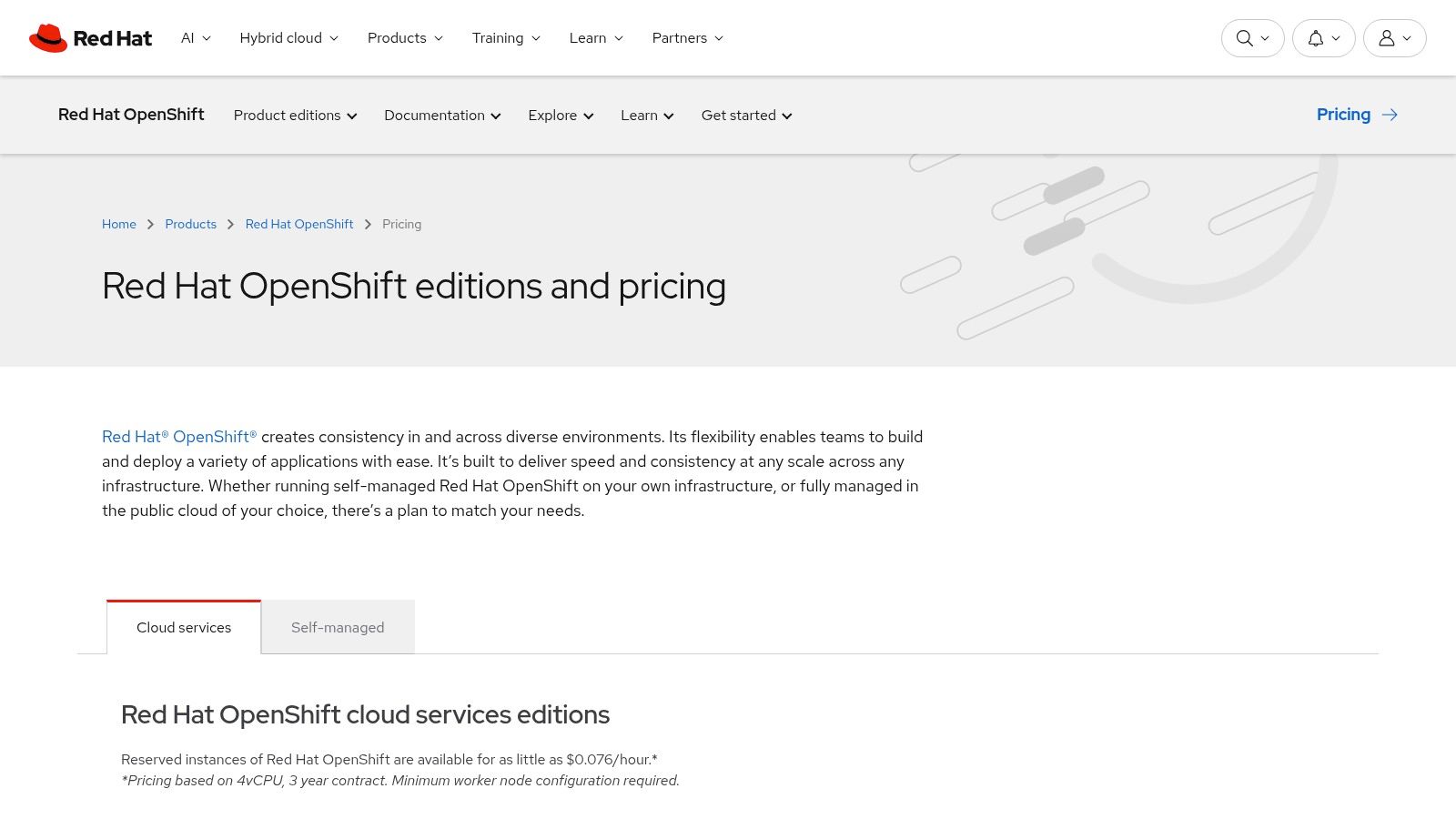Image resolution: width=1456 pixels, height=819 pixels.
Task: Open the Red Hat® OpenShift® text link
Action: (x=178, y=437)
